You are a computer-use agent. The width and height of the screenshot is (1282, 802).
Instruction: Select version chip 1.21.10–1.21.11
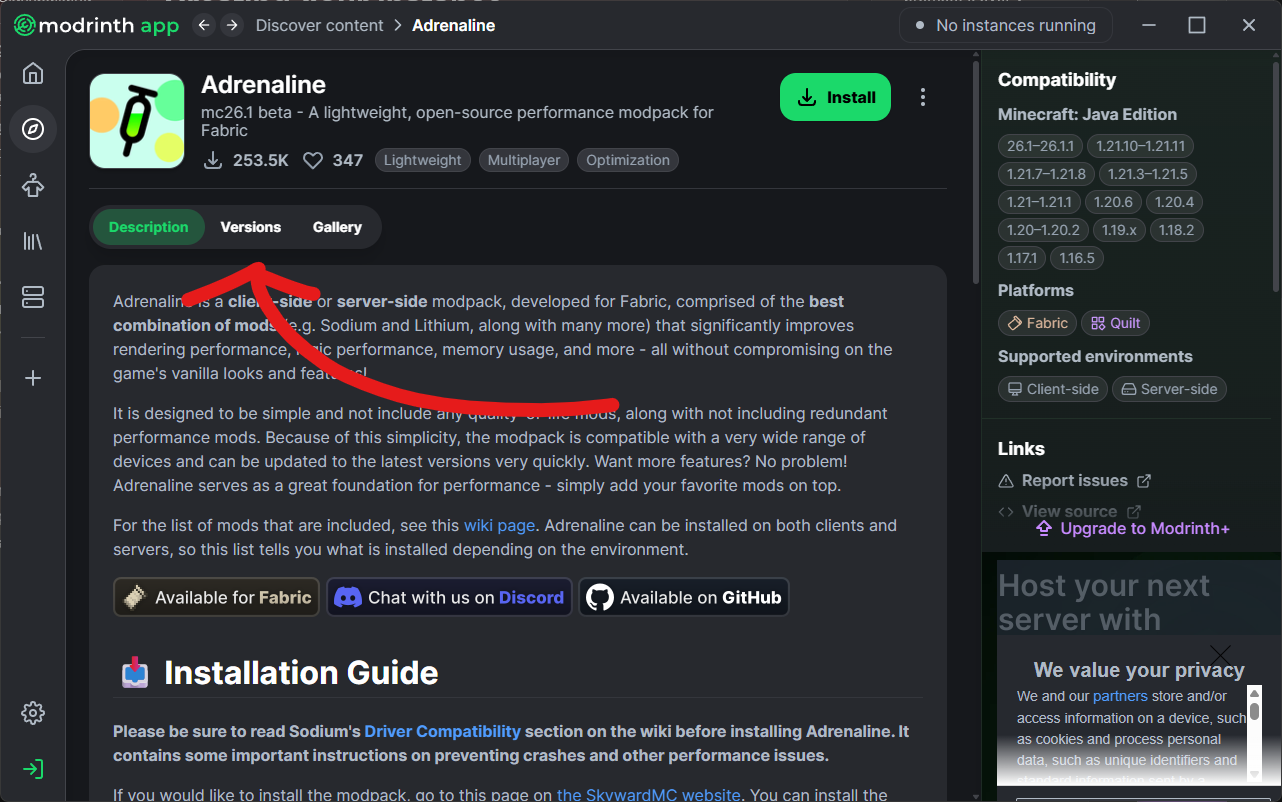1140,146
